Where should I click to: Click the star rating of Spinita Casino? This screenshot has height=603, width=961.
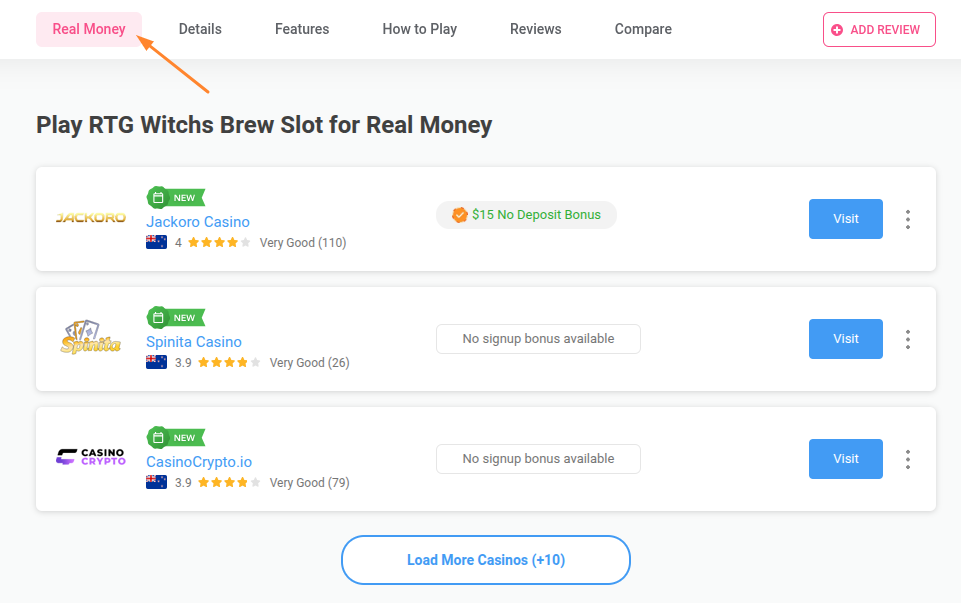230,363
